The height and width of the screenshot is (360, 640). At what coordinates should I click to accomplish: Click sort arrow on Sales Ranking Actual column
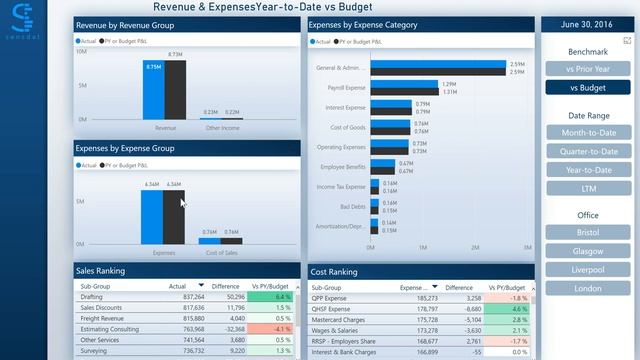pos(201,285)
